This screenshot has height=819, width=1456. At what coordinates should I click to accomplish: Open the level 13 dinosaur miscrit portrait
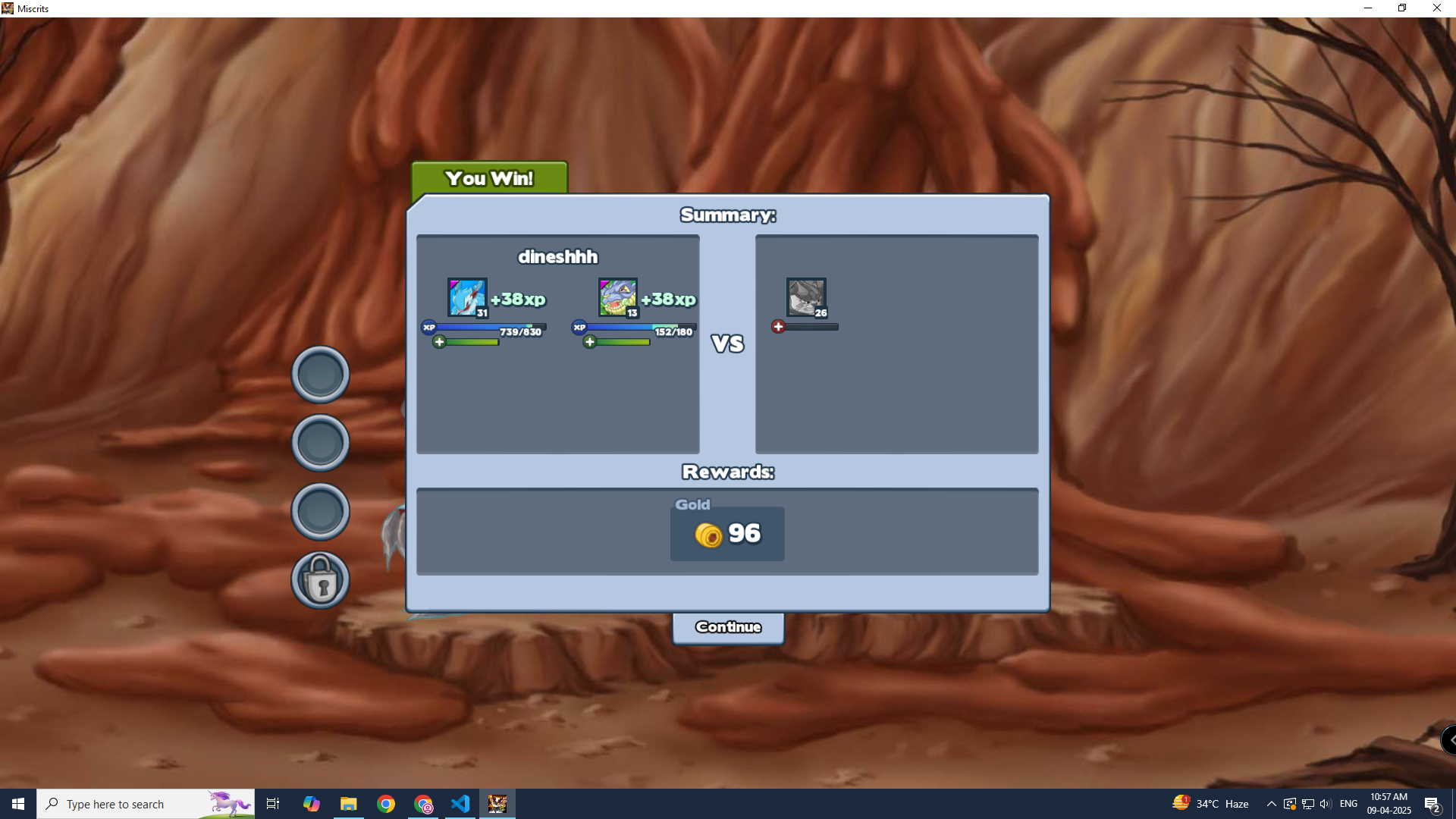click(x=617, y=297)
